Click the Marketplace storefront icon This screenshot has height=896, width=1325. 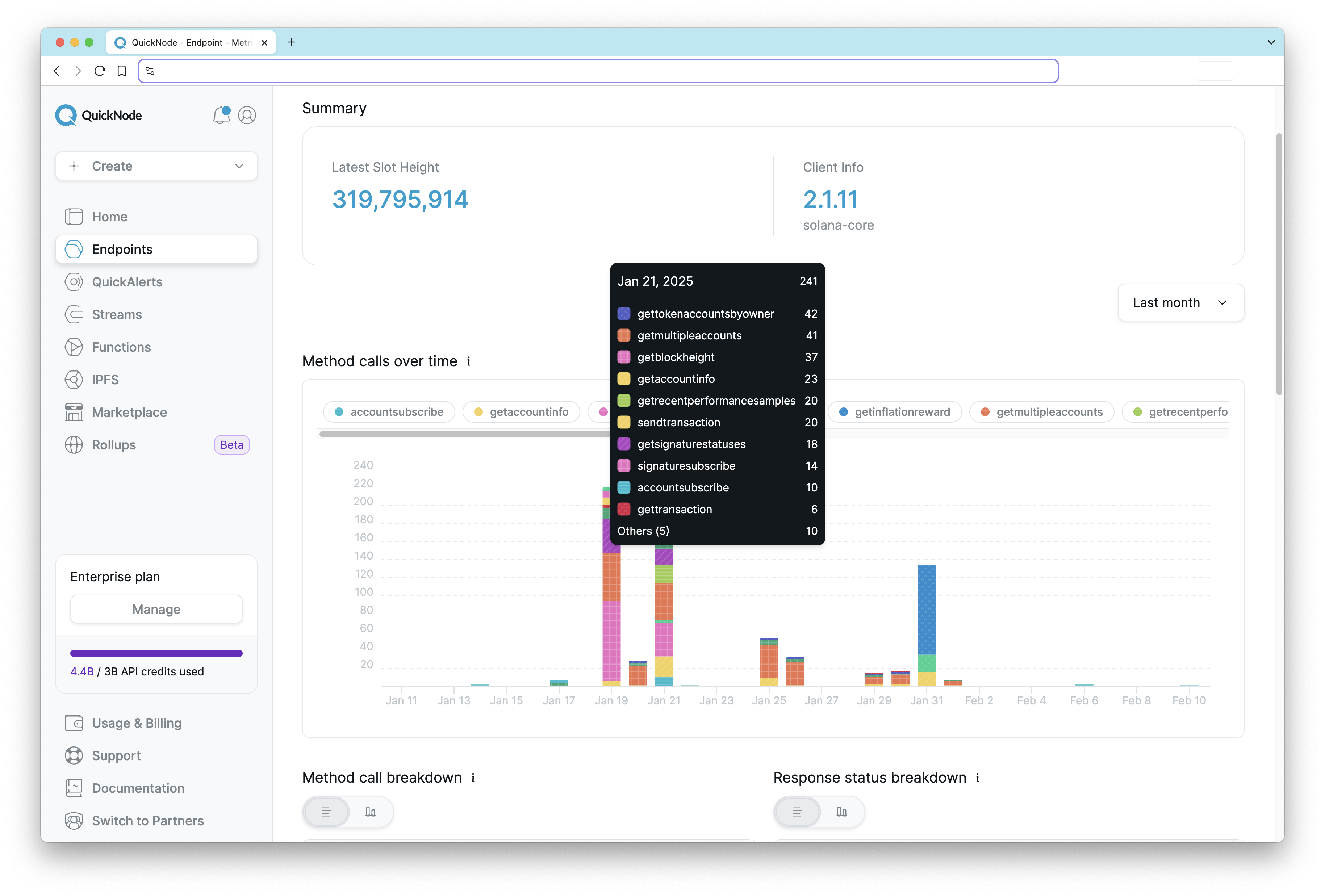point(74,412)
